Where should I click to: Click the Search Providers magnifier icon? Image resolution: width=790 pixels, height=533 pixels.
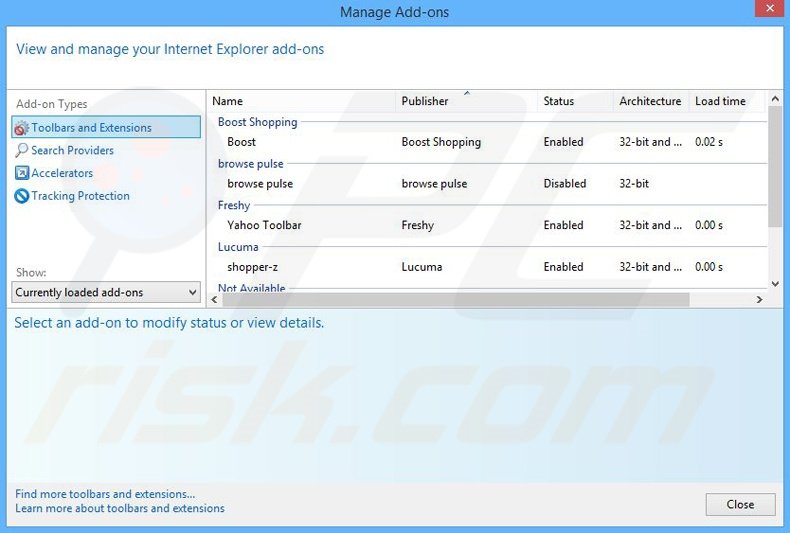pyautogui.click(x=21, y=150)
